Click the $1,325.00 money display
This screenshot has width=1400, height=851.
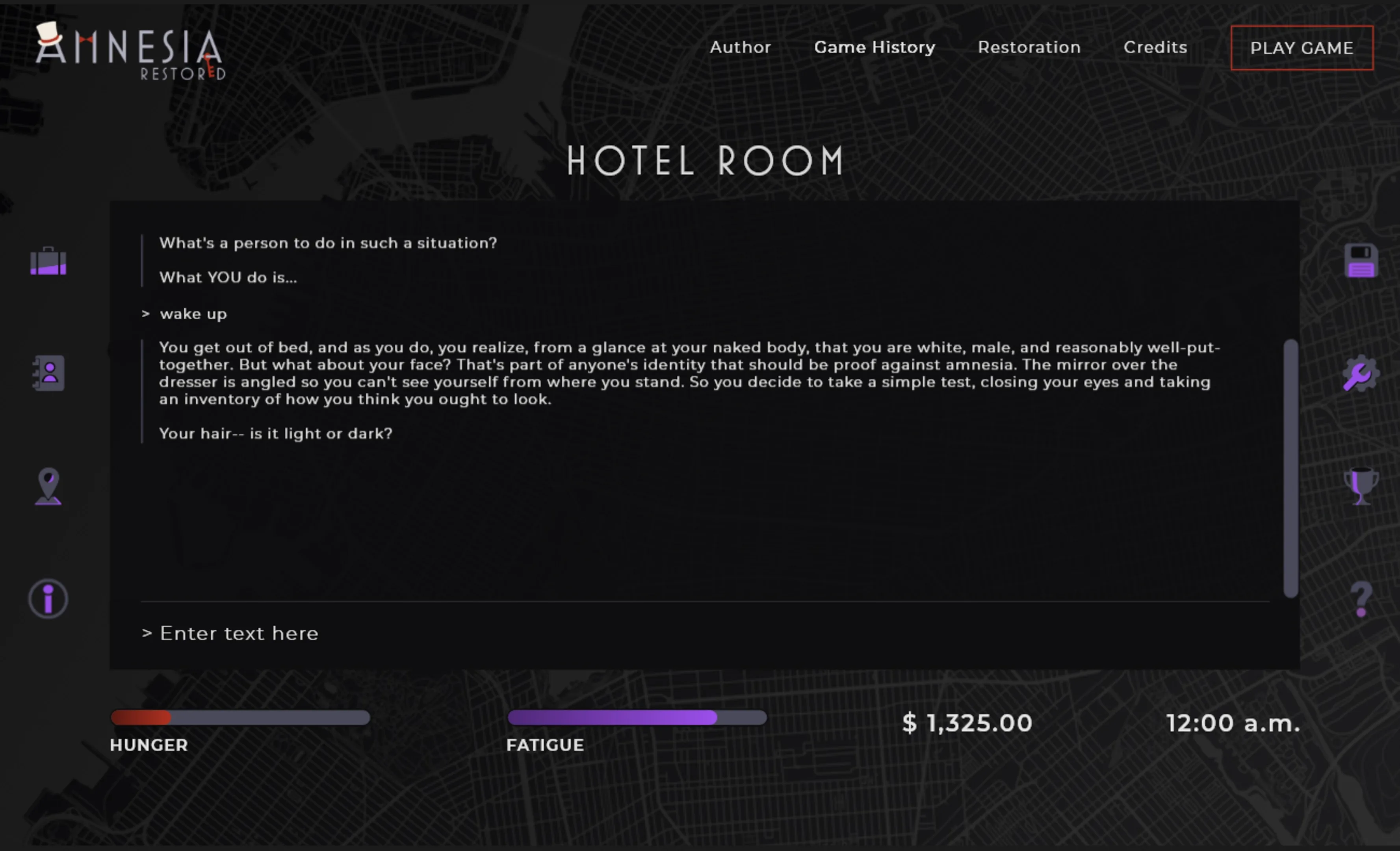click(967, 723)
